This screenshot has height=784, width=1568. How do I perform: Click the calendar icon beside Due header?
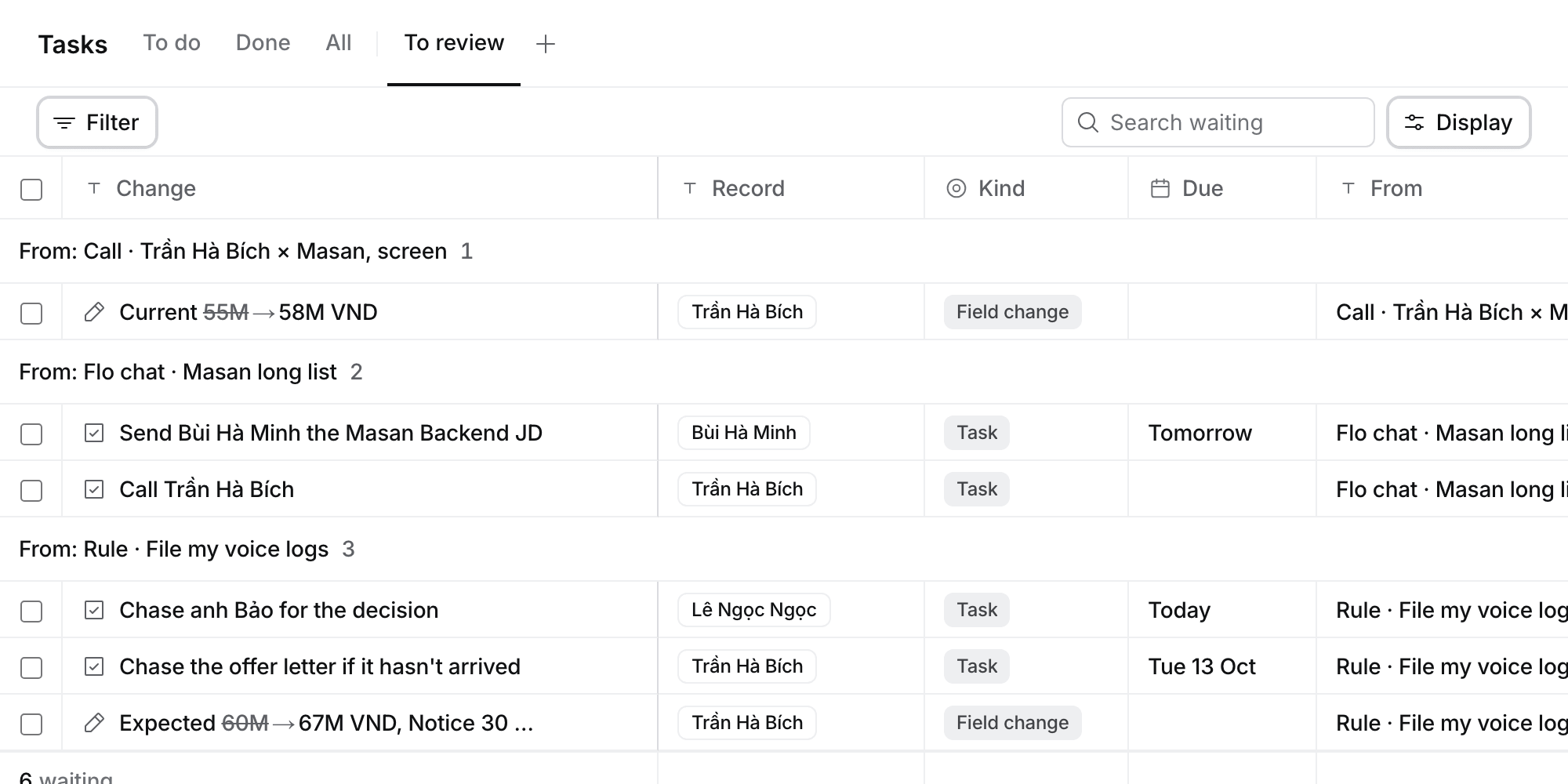[x=1160, y=188]
